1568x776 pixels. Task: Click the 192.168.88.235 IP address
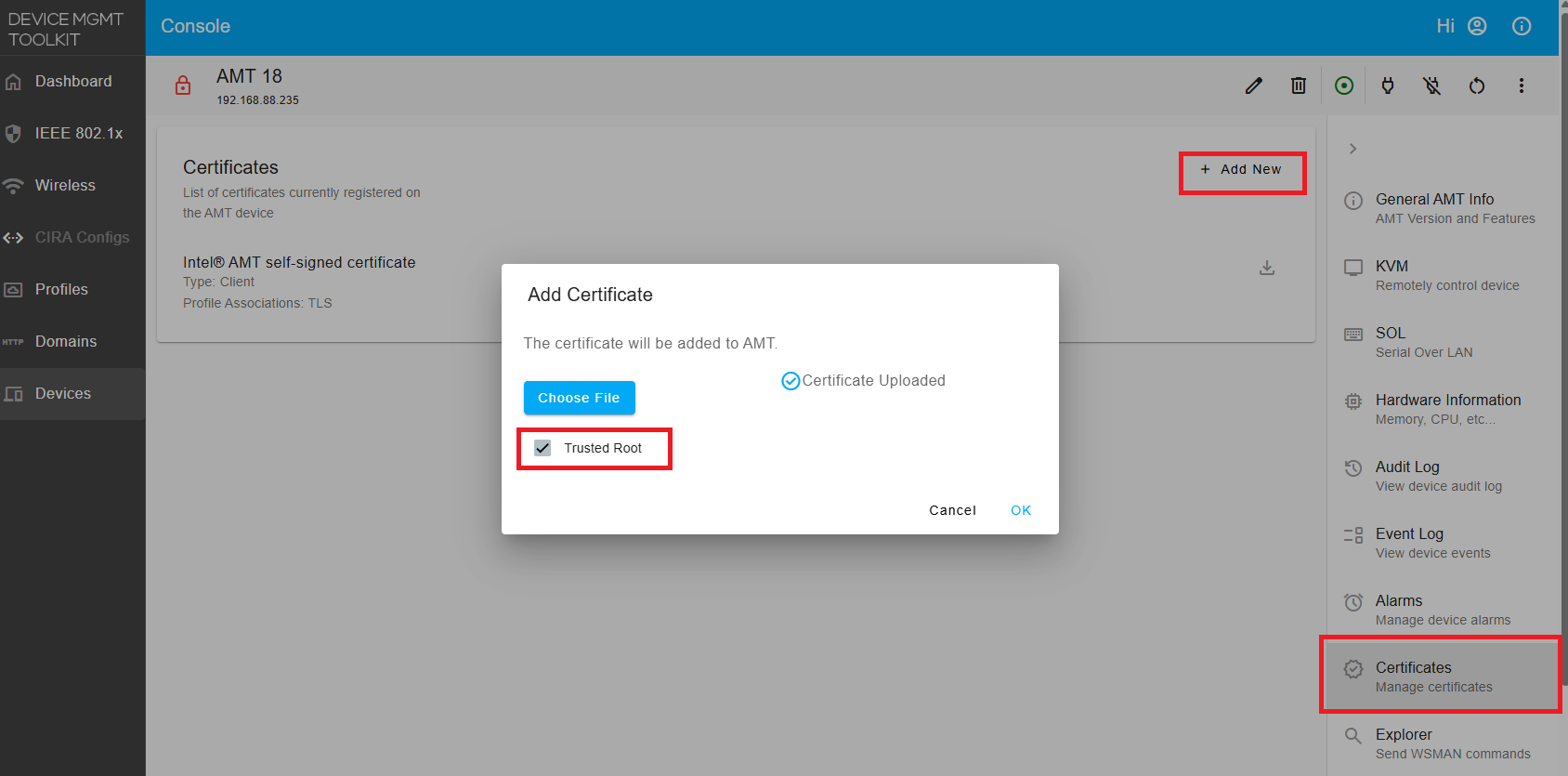pos(257,100)
